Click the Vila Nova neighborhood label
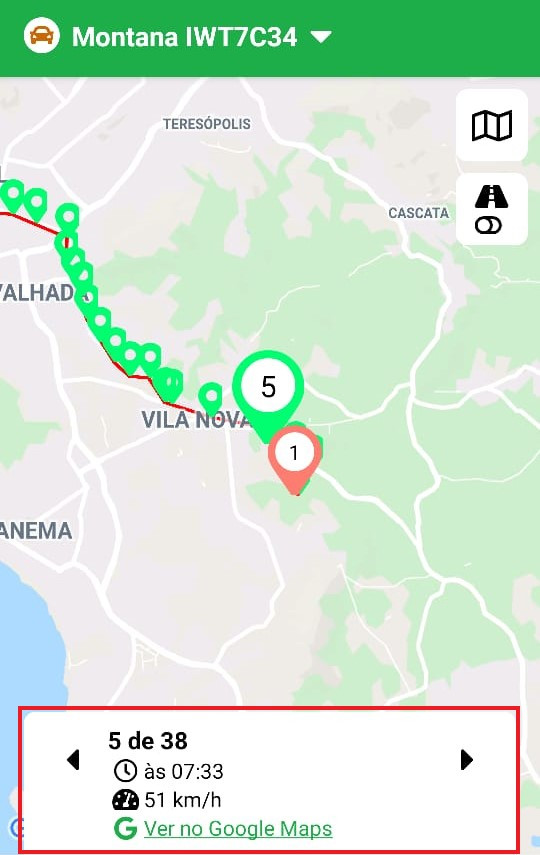The height and width of the screenshot is (855, 540). pos(194,419)
